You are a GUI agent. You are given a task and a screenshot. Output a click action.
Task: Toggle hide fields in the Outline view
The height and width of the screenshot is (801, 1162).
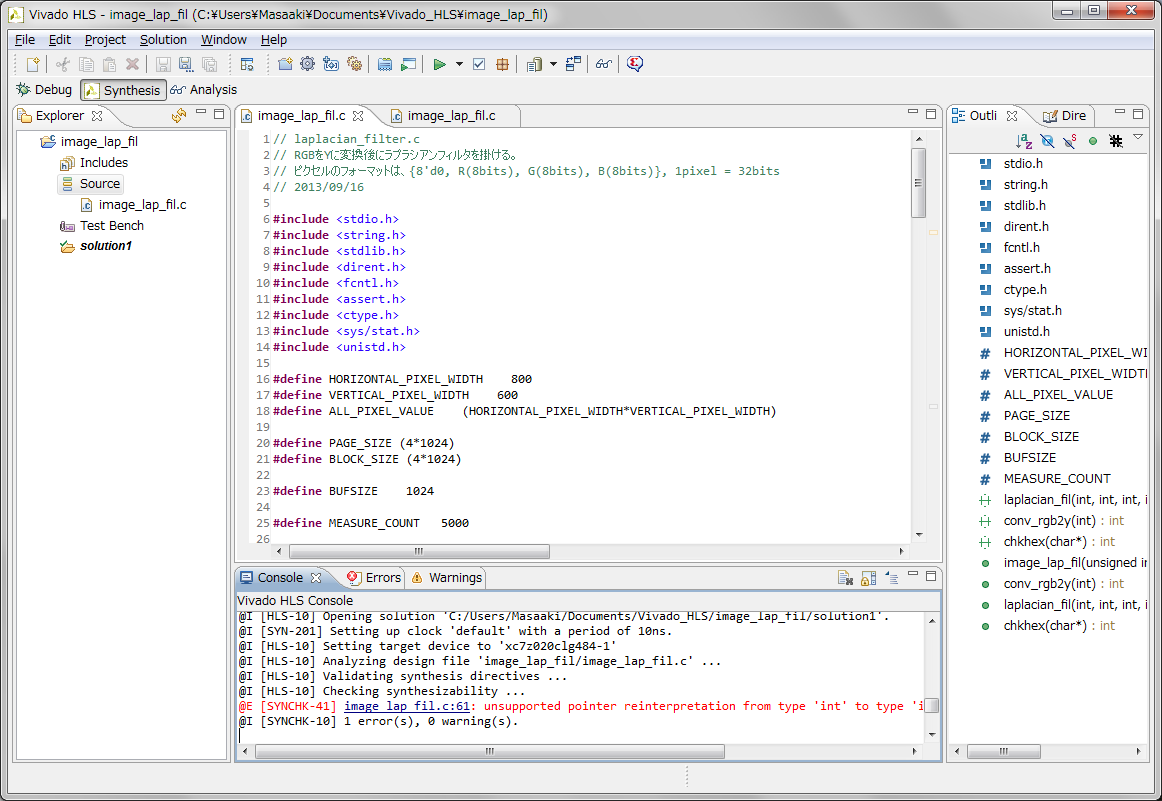(x=1046, y=140)
